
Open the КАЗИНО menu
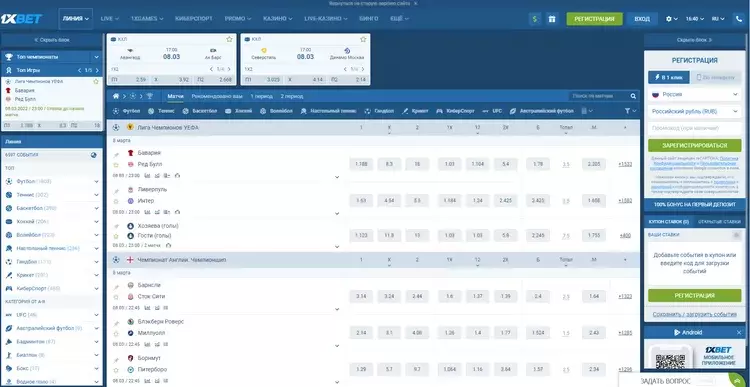(278, 19)
